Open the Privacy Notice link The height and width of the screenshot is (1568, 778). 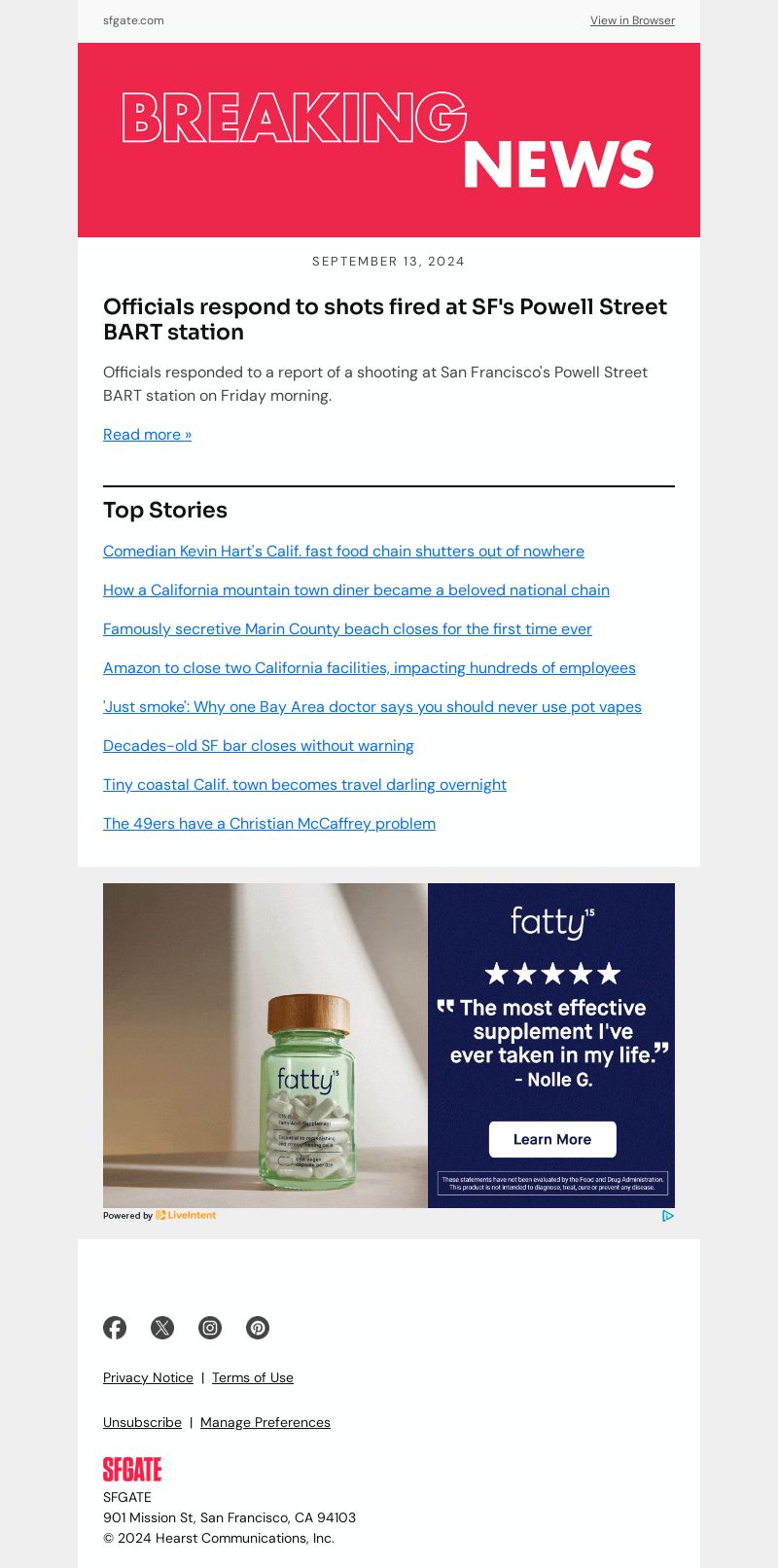pos(148,1377)
